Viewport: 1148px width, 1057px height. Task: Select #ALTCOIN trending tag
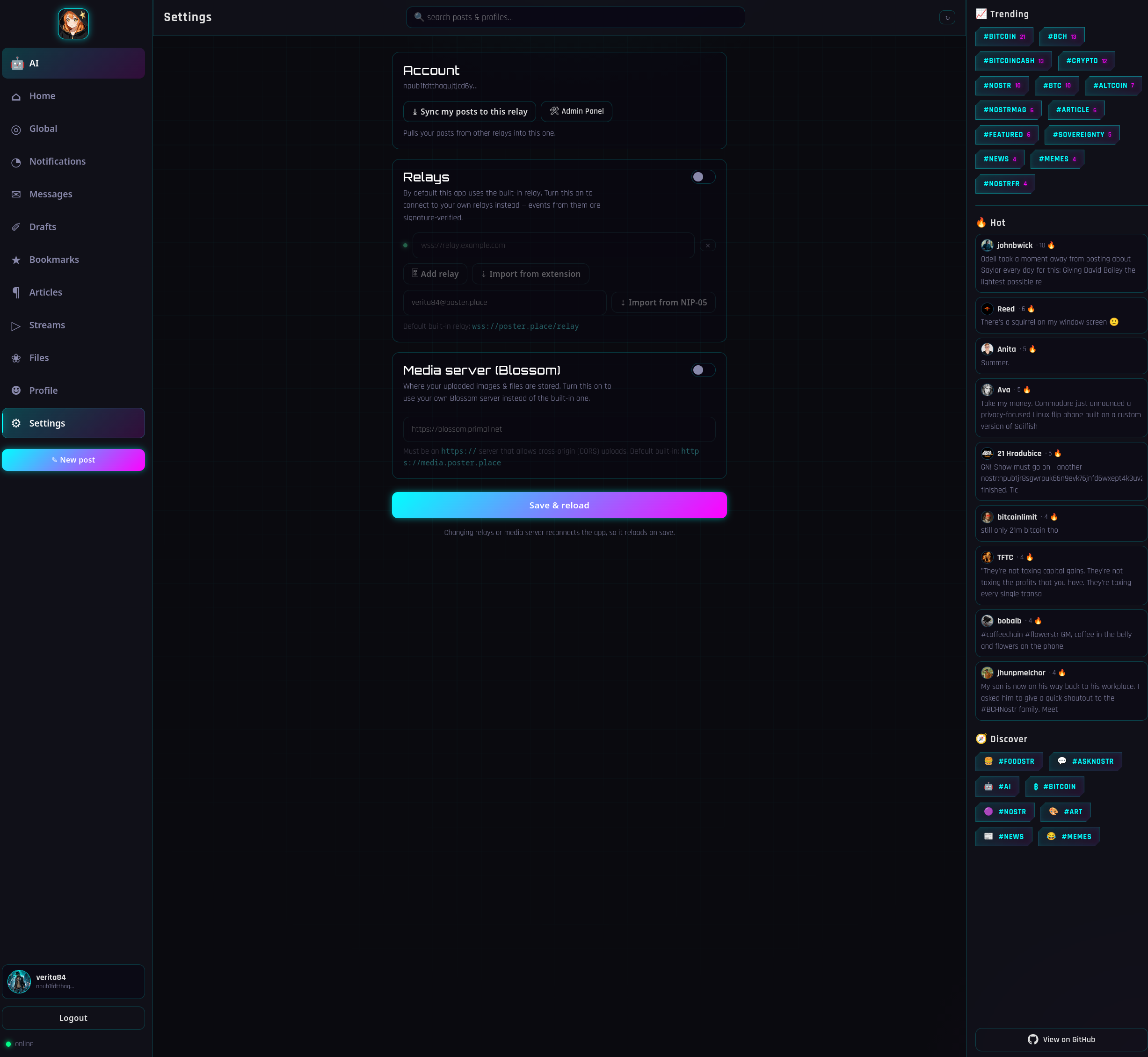(x=1113, y=86)
